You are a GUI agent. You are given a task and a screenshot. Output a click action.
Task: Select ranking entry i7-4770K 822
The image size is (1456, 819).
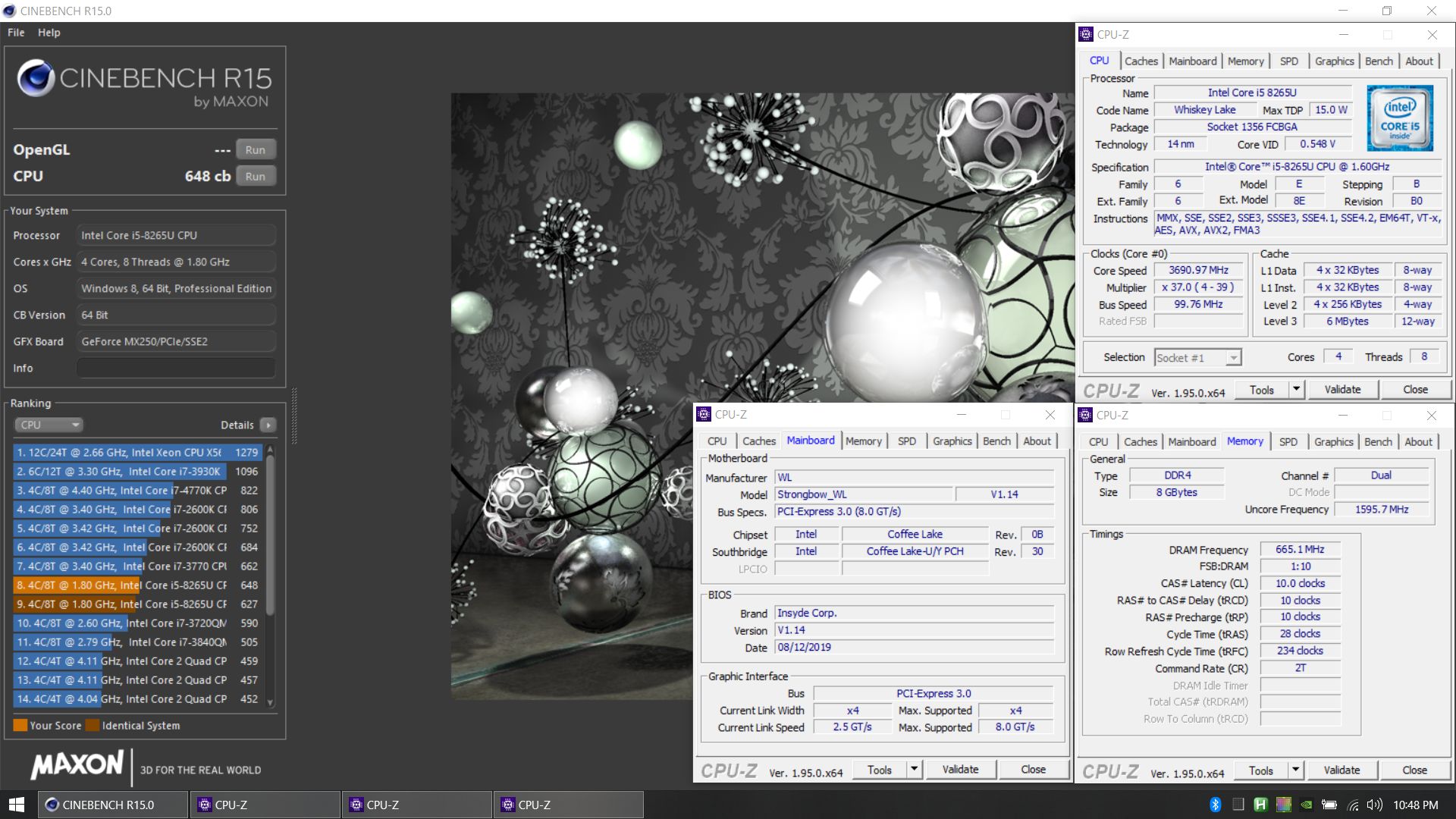[137, 490]
